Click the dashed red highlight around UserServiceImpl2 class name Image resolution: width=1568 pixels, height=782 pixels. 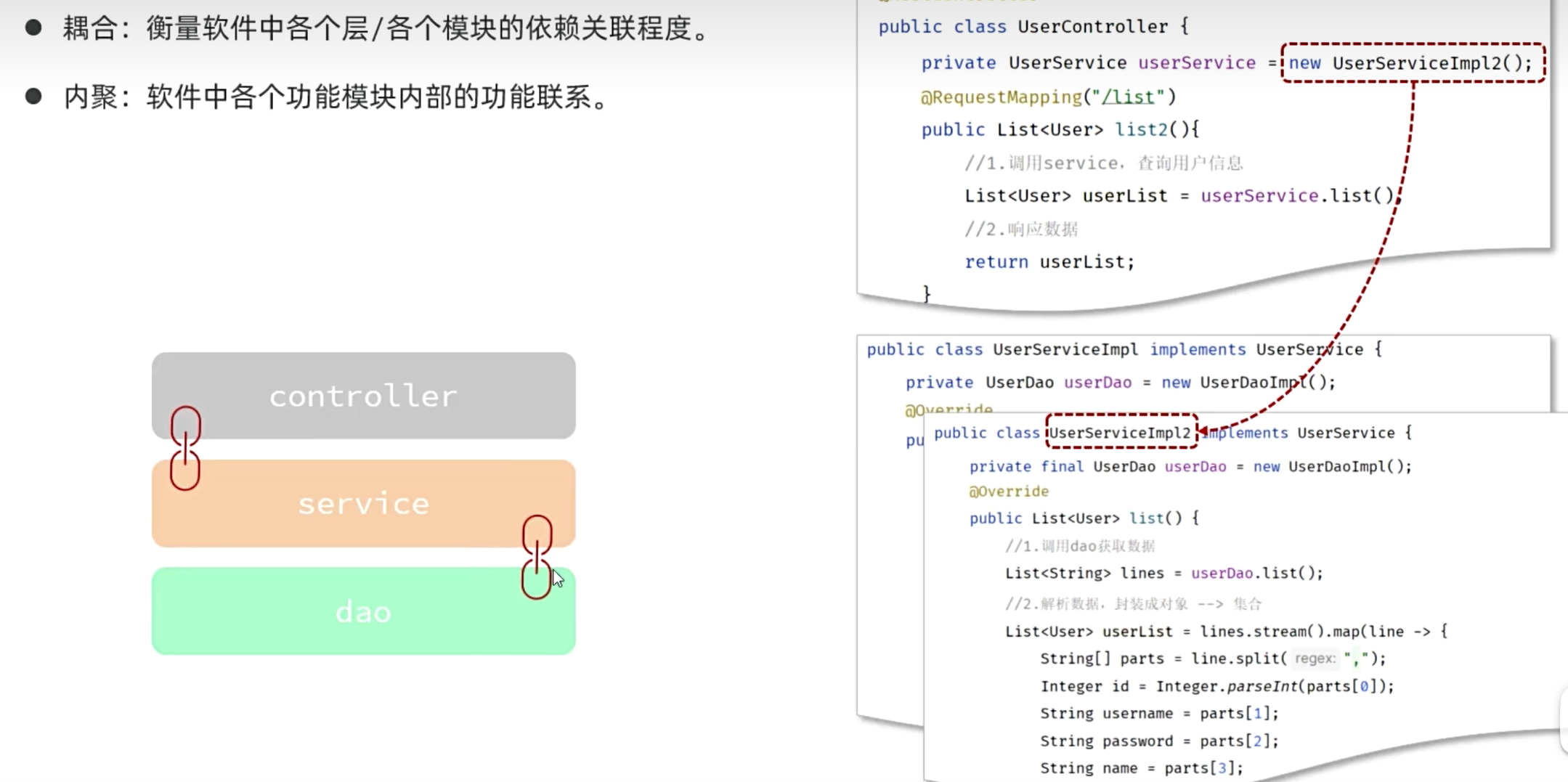pos(1121,431)
